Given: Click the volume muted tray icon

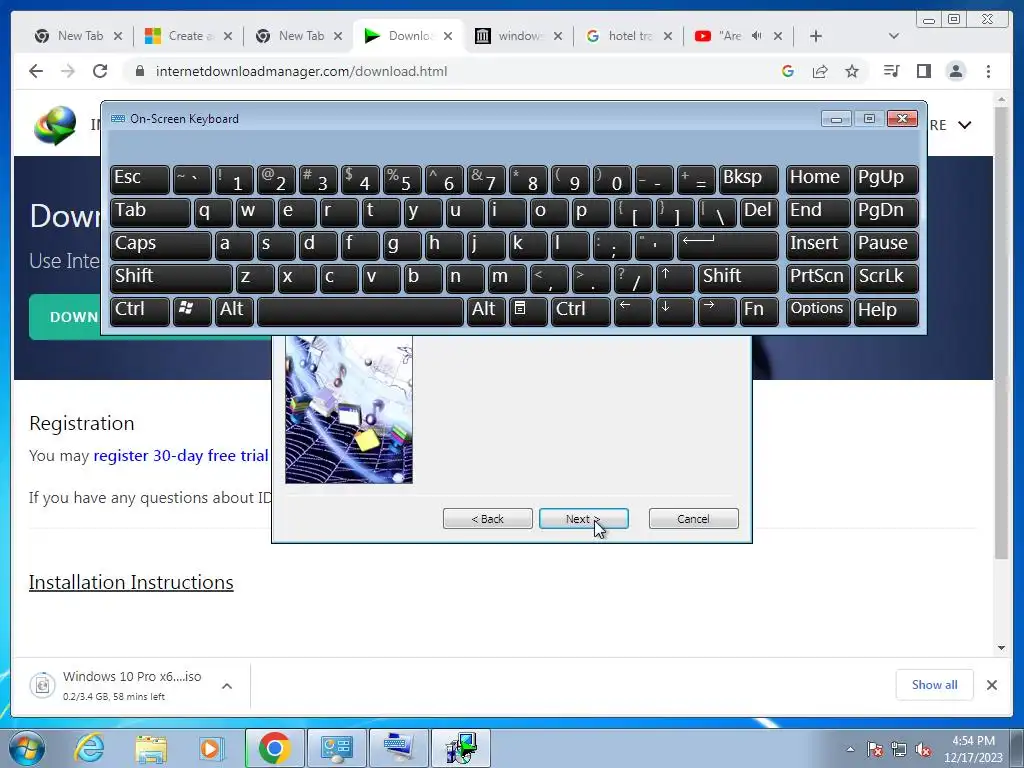Looking at the screenshot, I should 923,749.
